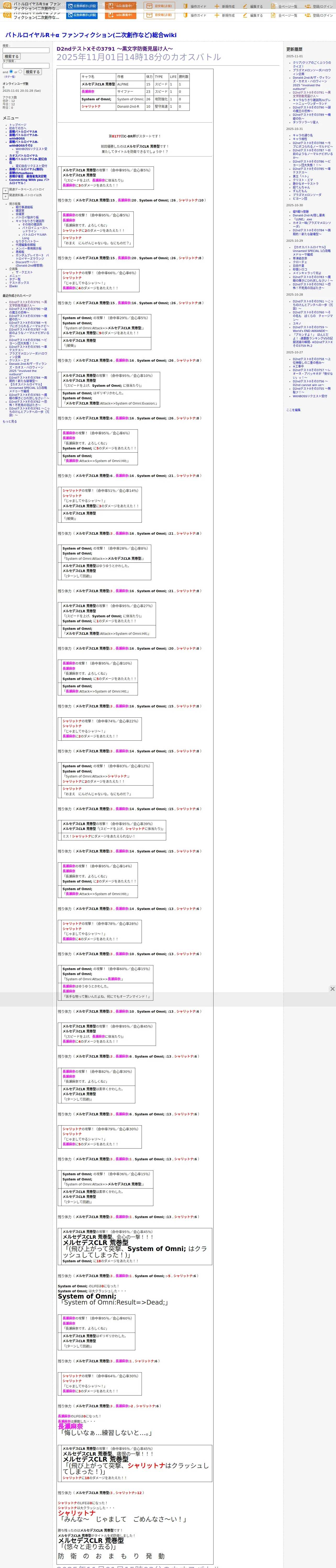Open Discordサーバー (Donald-2nd様管理) link
The image size is (336, 1568).
[30, 264]
